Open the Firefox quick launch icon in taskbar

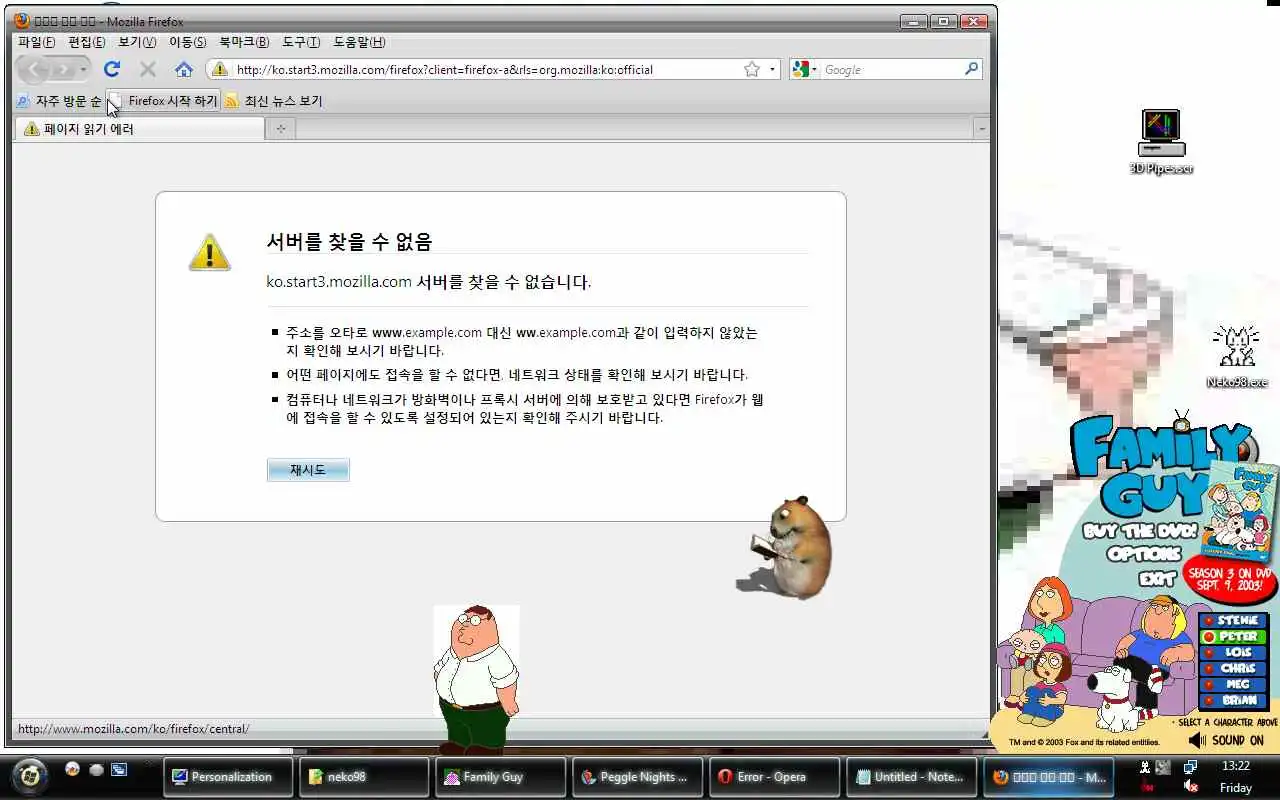[72, 769]
